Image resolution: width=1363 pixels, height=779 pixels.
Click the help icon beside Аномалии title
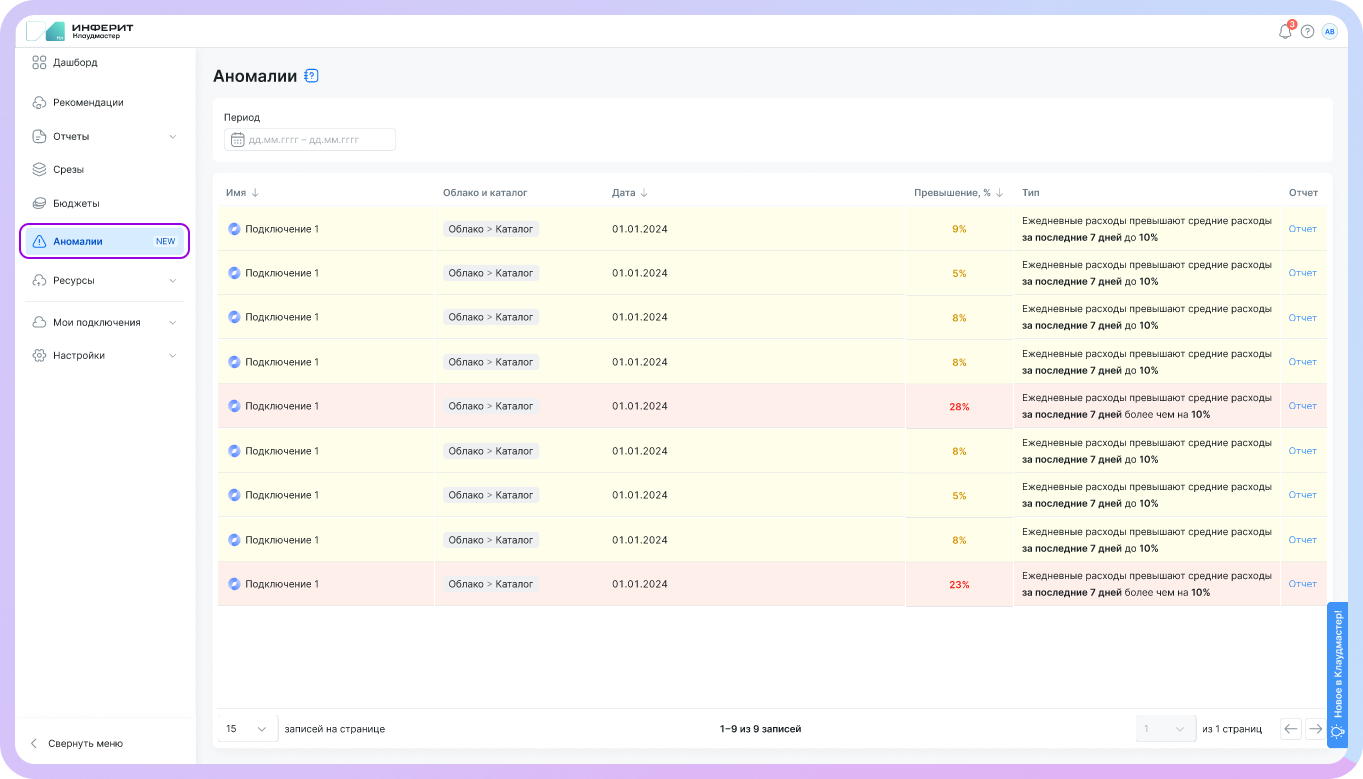tap(311, 76)
